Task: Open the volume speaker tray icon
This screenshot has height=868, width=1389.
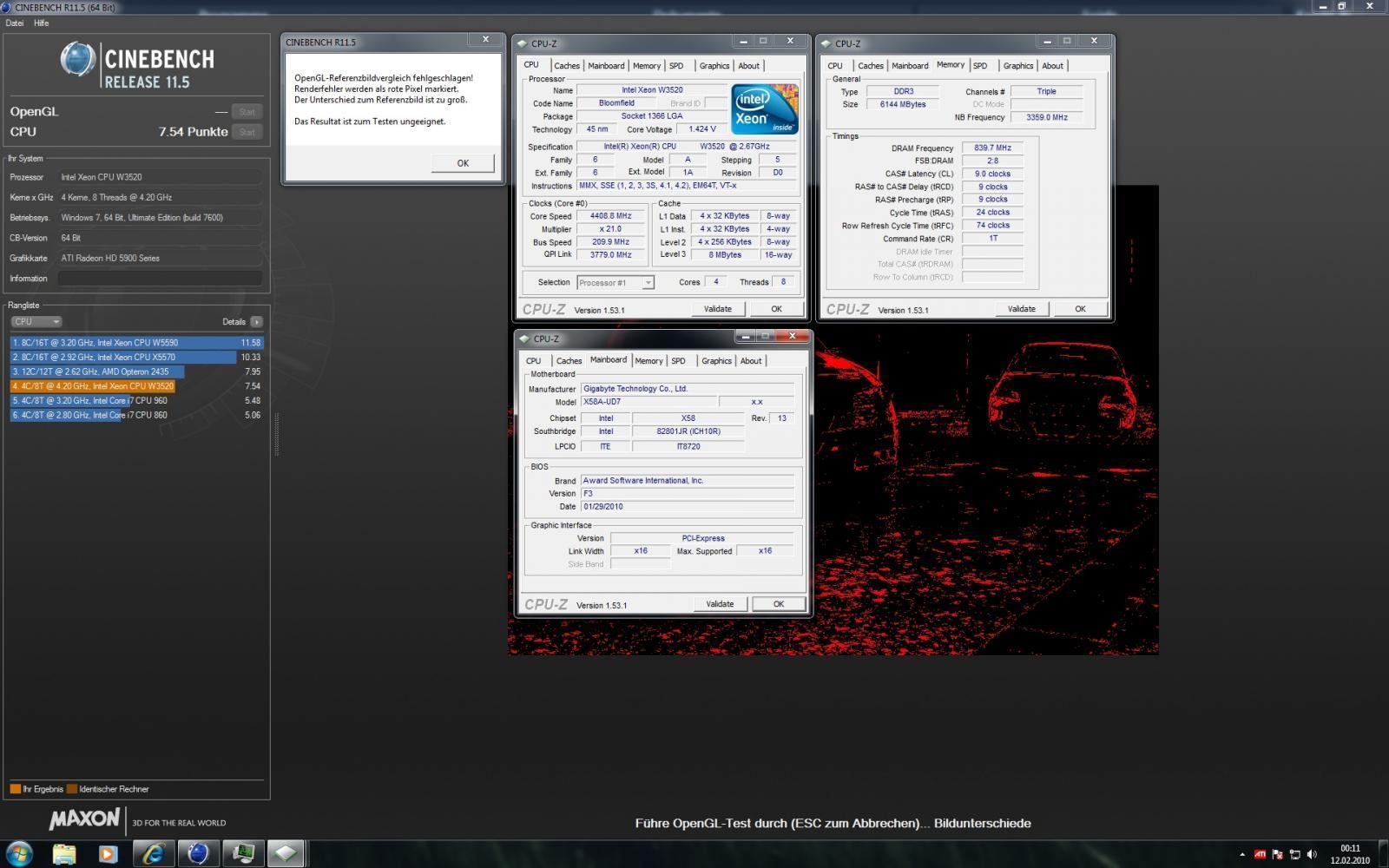Action: (x=1312, y=855)
